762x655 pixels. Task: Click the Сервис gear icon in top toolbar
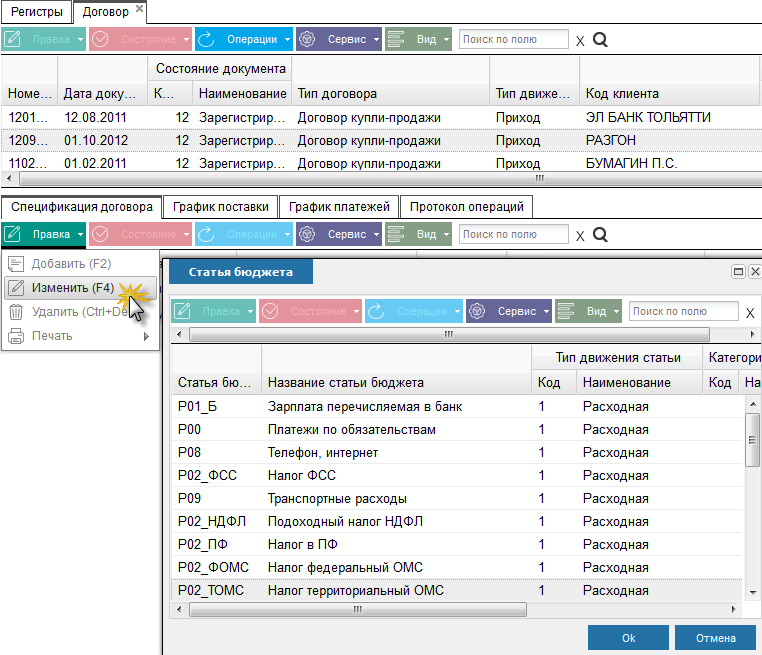307,39
